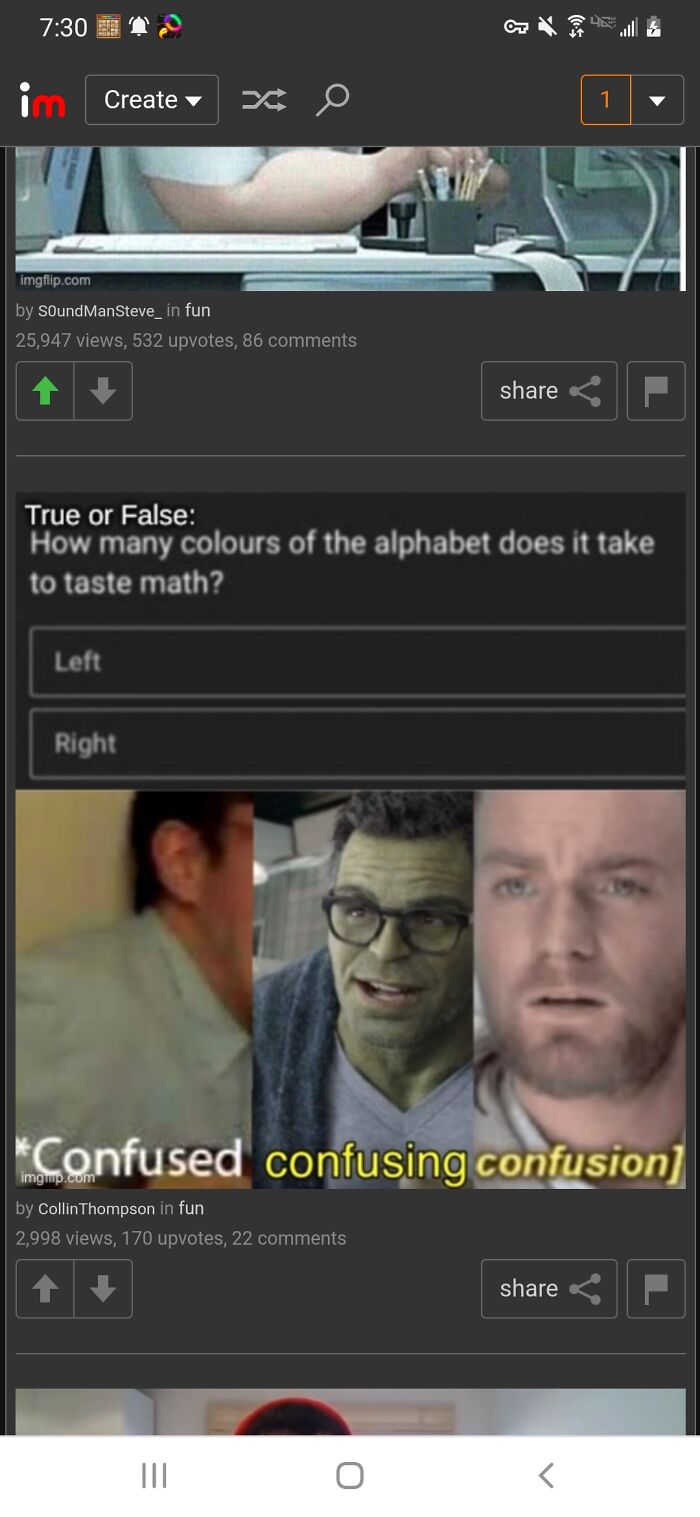Open the notifications count box

pos(606,100)
